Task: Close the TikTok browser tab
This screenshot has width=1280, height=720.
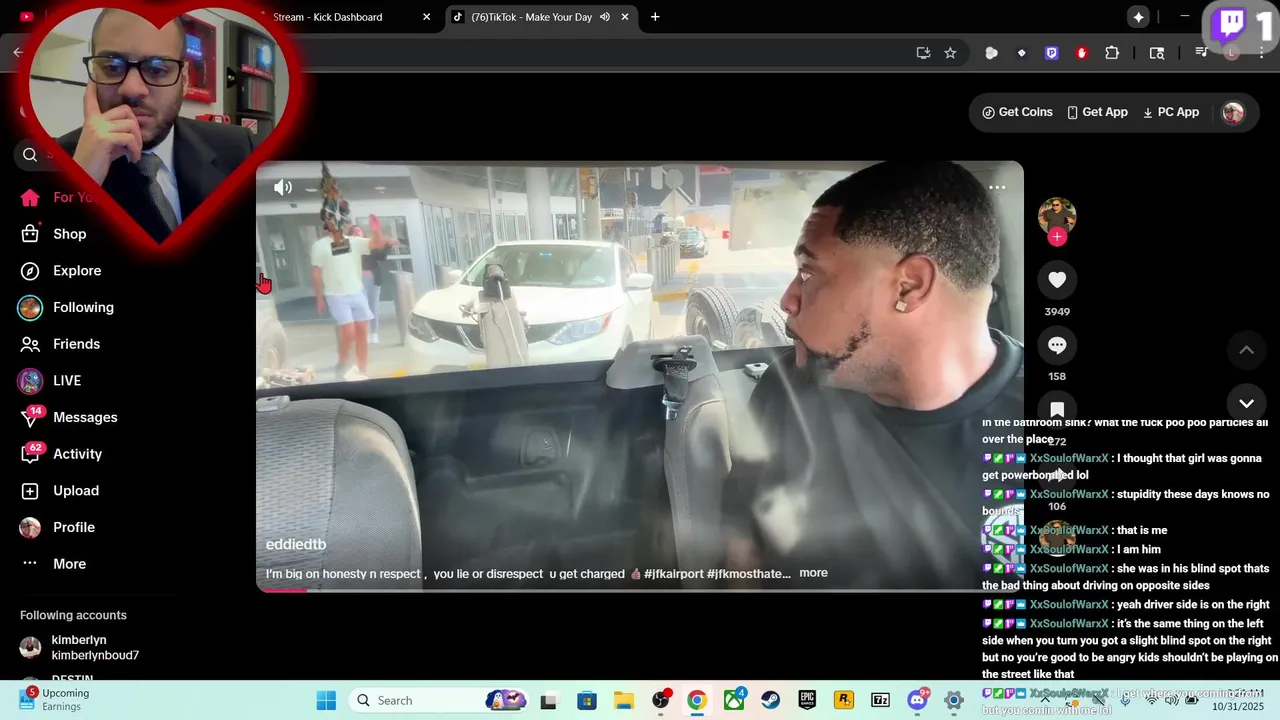Action: point(625,17)
